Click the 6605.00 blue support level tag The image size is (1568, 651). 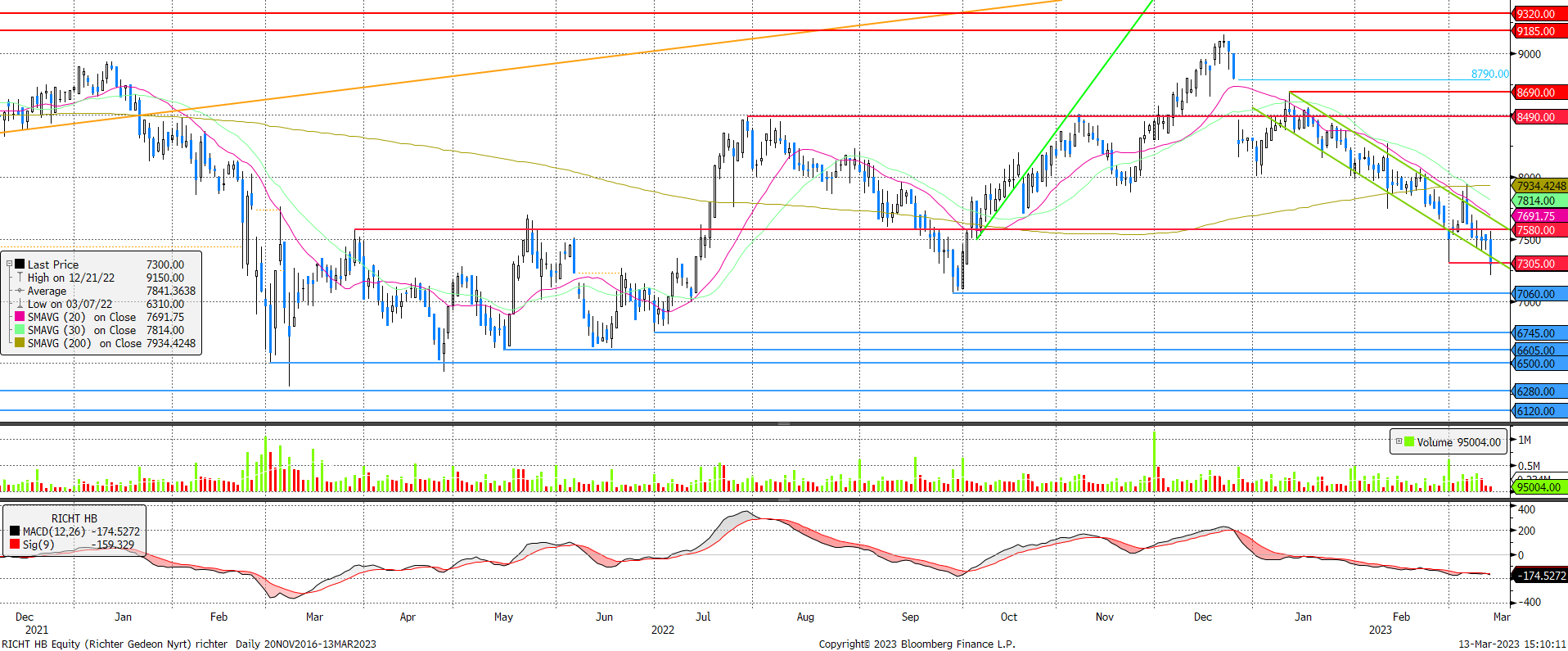pos(1539,350)
